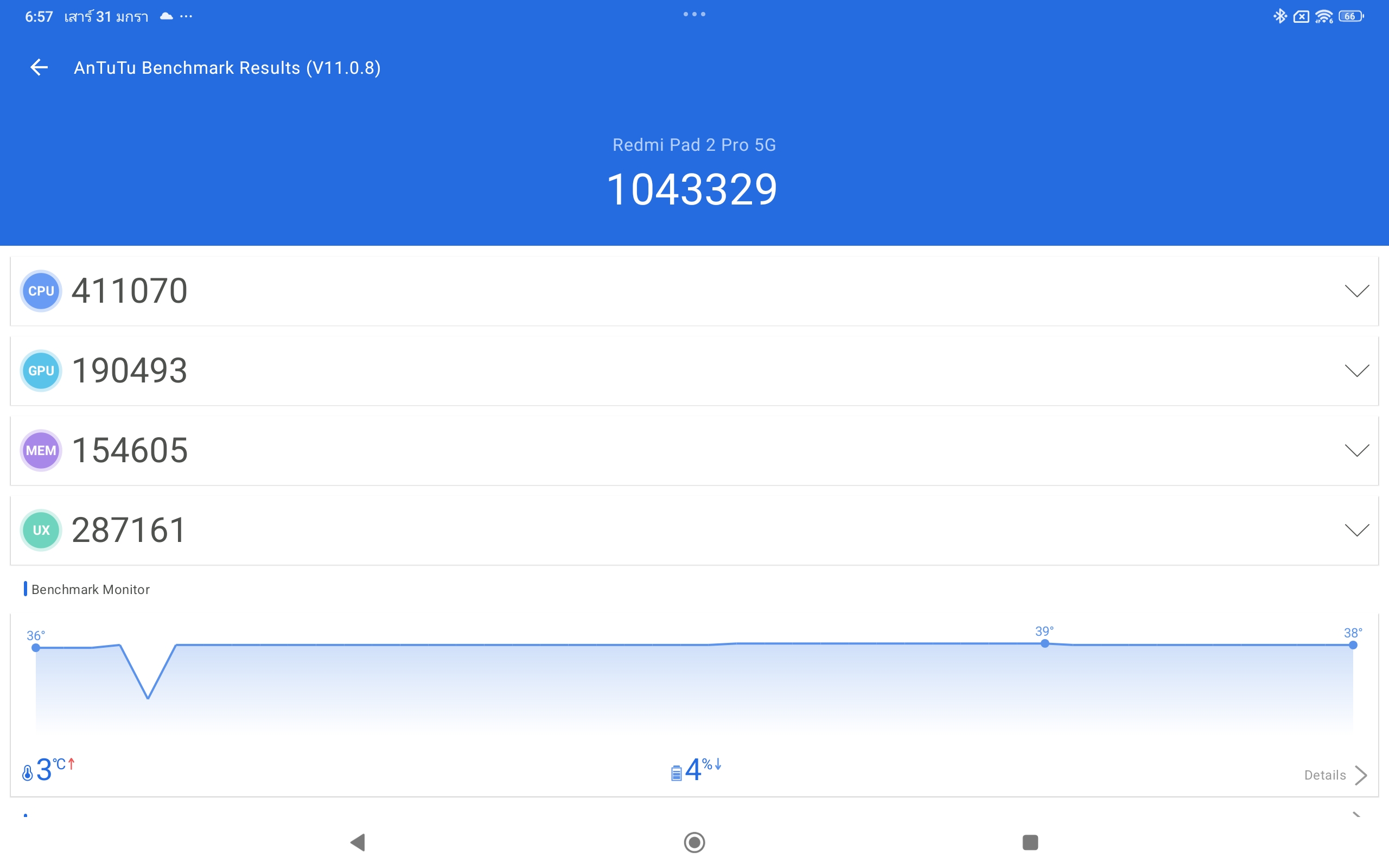Tap the battery drop percentage icon
The image size is (1389, 868).
tap(676, 773)
